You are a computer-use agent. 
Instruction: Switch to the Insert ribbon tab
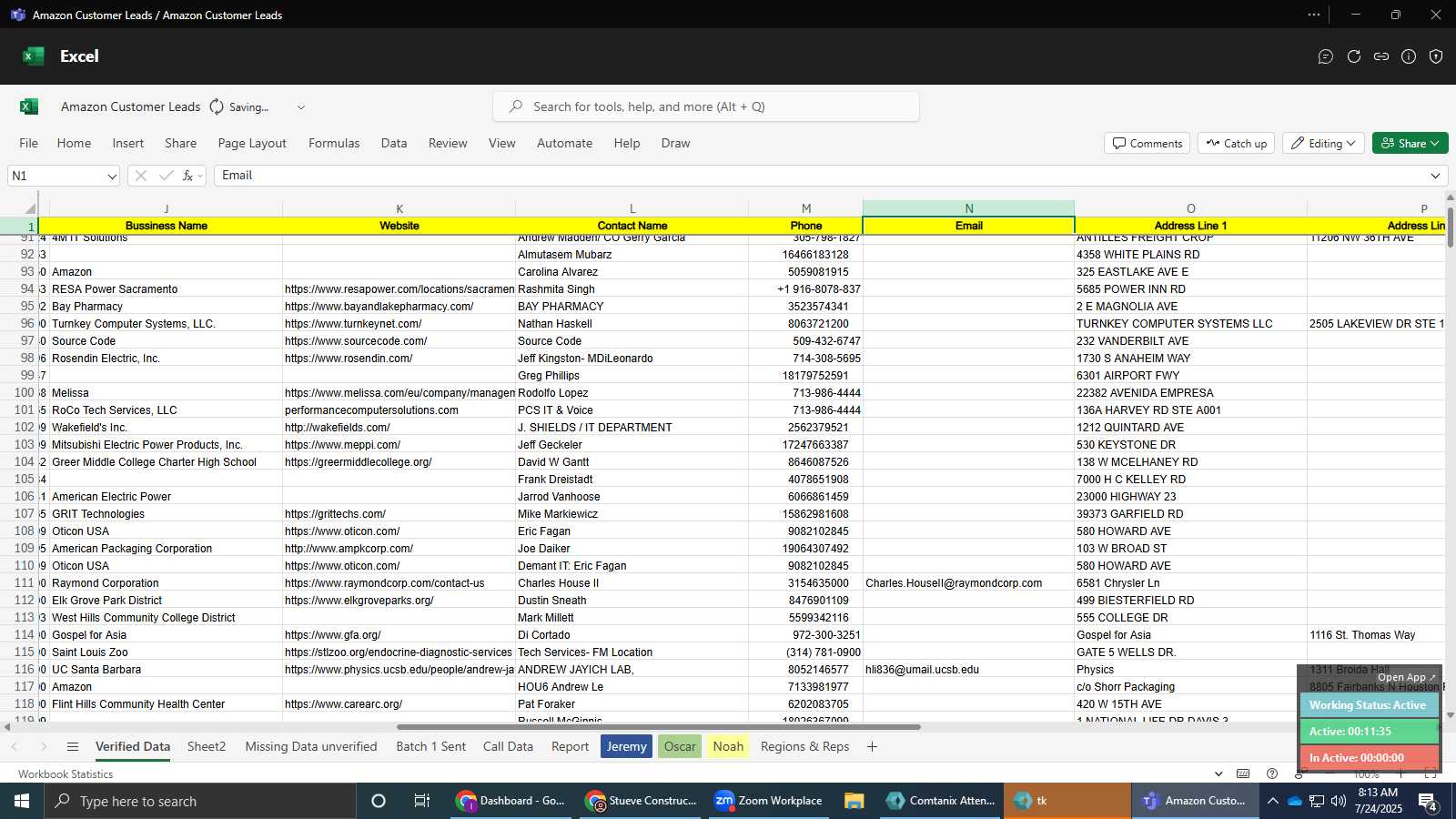pyautogui.click(x=128, y=143)
